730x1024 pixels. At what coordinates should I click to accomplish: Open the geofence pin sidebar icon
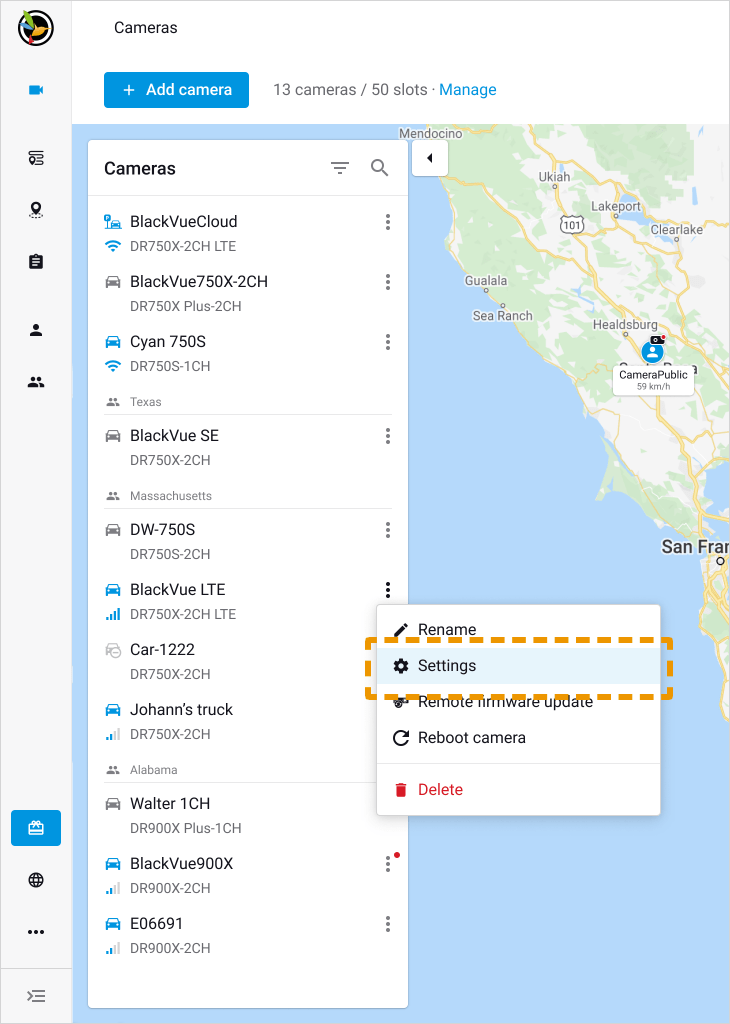coord(36,210)
